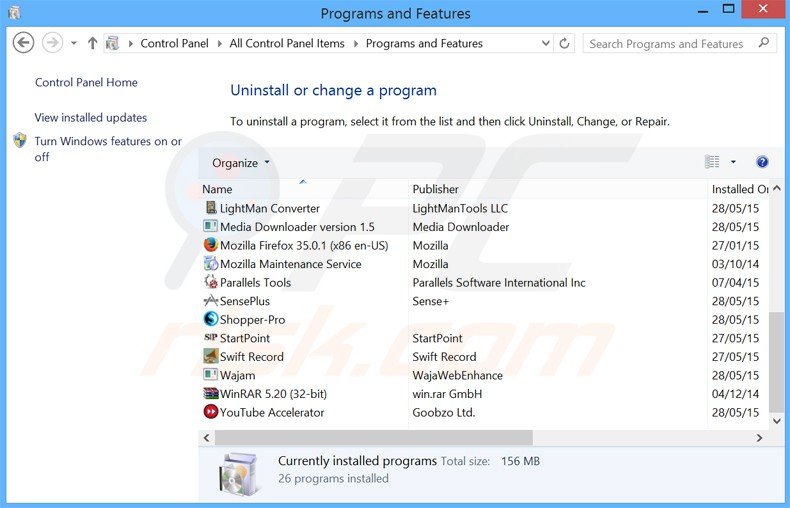
Task: Select the Shopper-Pro program name
Action: point(252,320)
